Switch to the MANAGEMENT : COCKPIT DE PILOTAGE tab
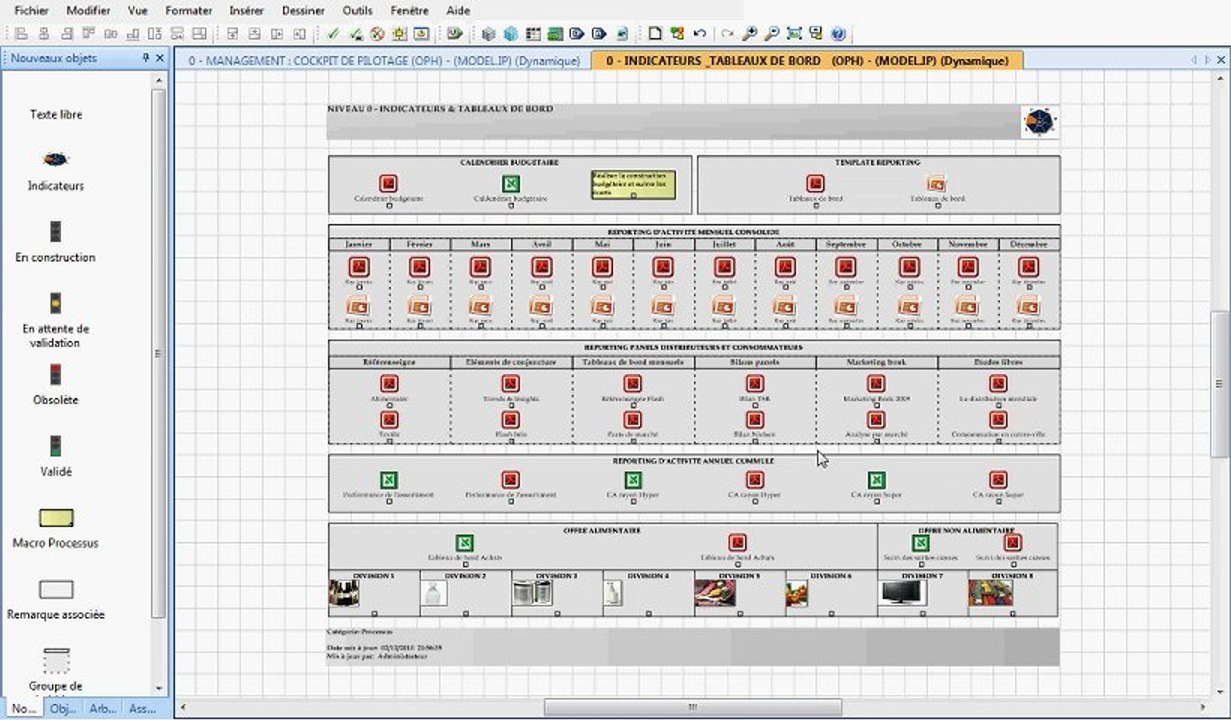 pyautogui.click(x=384, y=61)
